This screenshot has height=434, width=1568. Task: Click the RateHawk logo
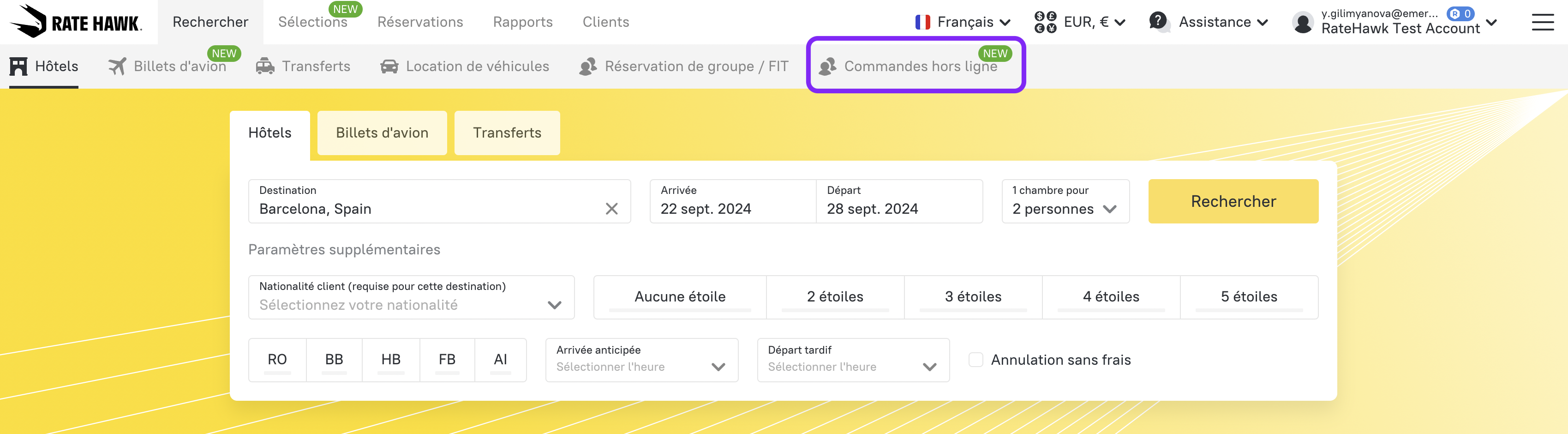[x=76, y=22]
